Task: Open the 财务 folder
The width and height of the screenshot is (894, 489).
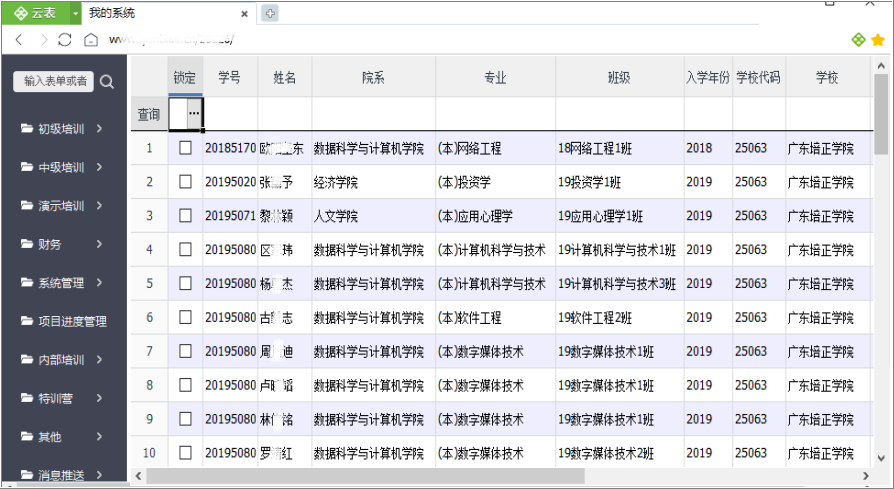Action: pos(41,244)
